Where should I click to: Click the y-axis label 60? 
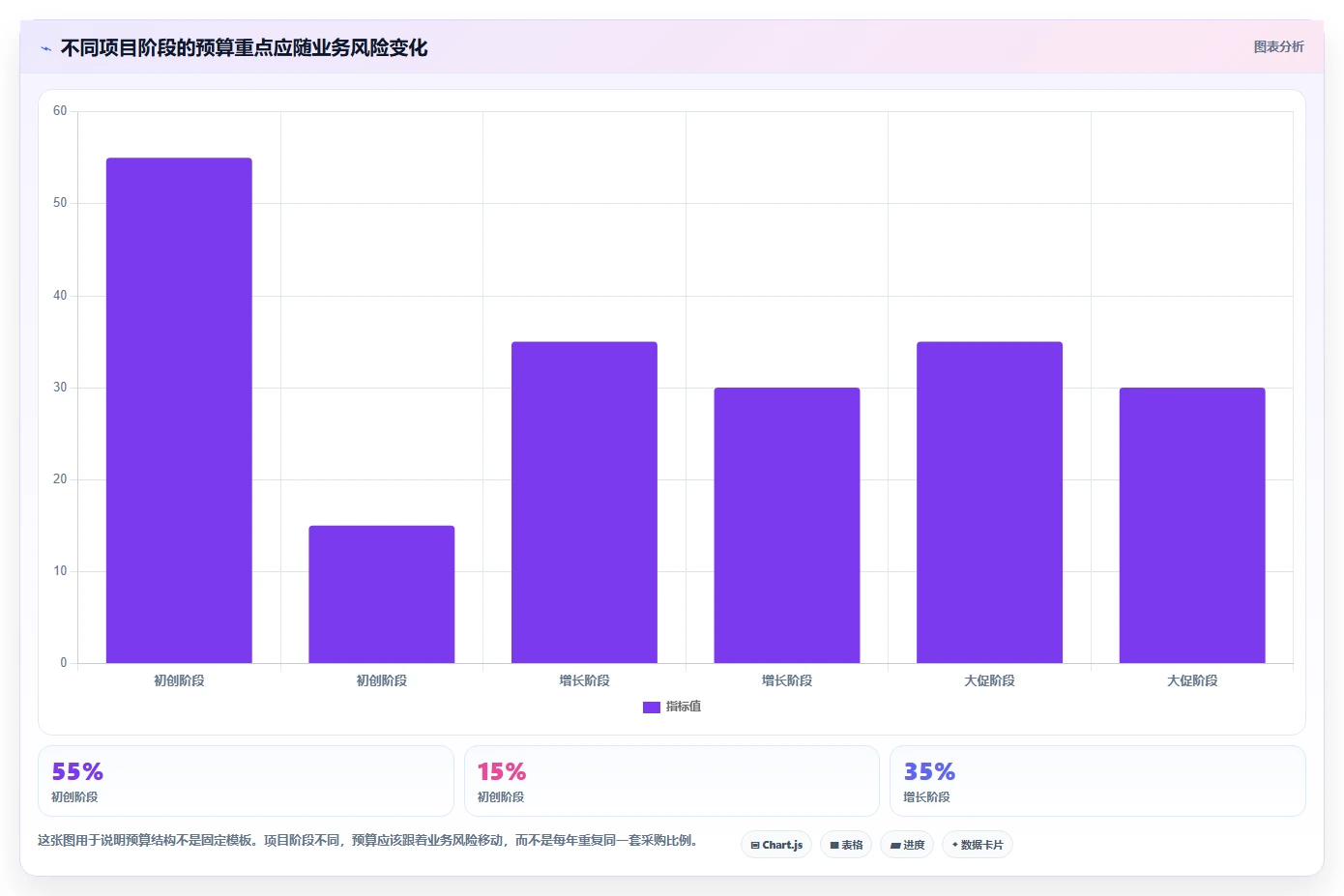point(60,111)
